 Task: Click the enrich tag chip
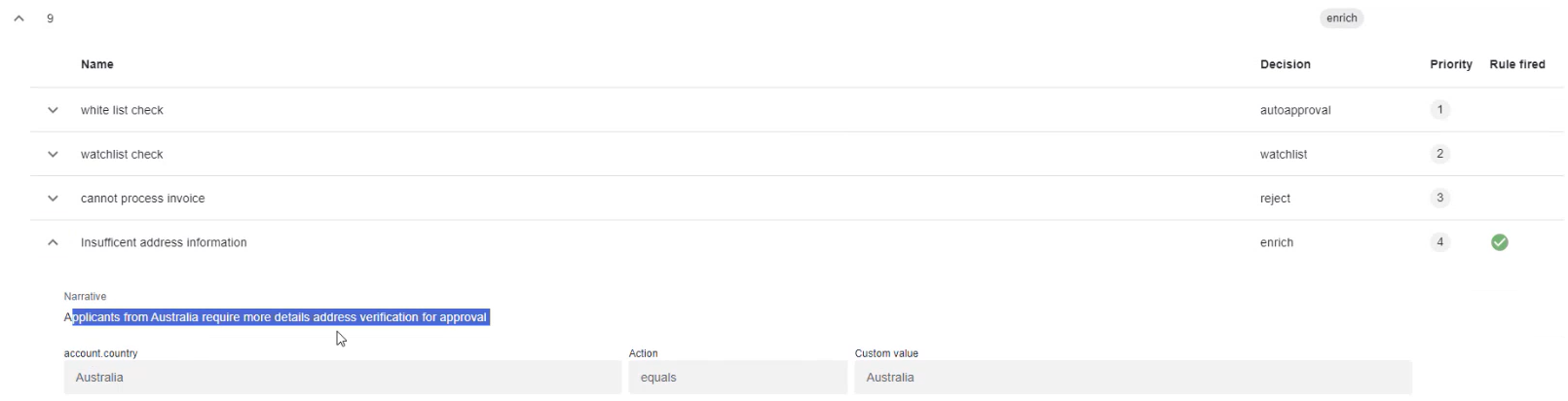coord(1342,18)
